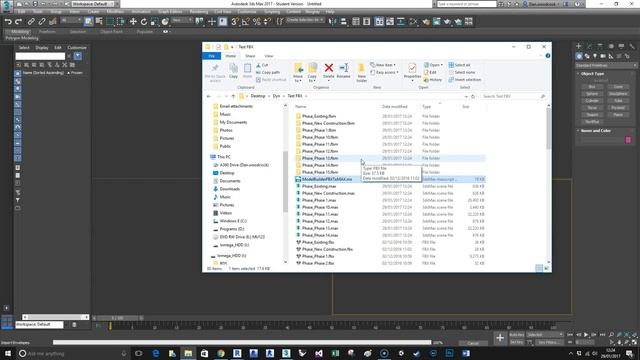Click the Redo arrow in 3ds Max toolbar

(x=18, y=22)
